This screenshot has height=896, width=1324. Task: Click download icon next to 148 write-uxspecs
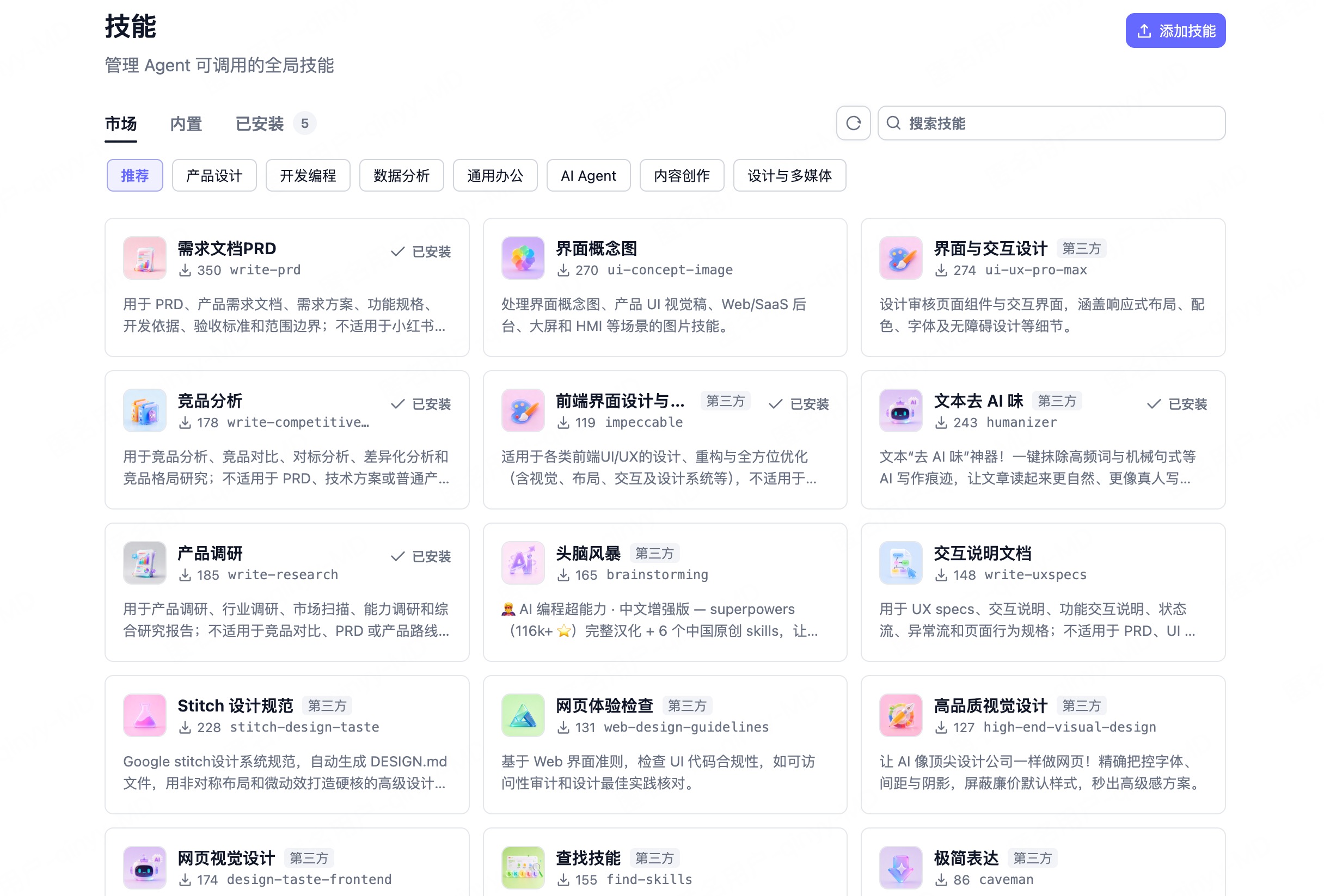click(x=941, y=575)
